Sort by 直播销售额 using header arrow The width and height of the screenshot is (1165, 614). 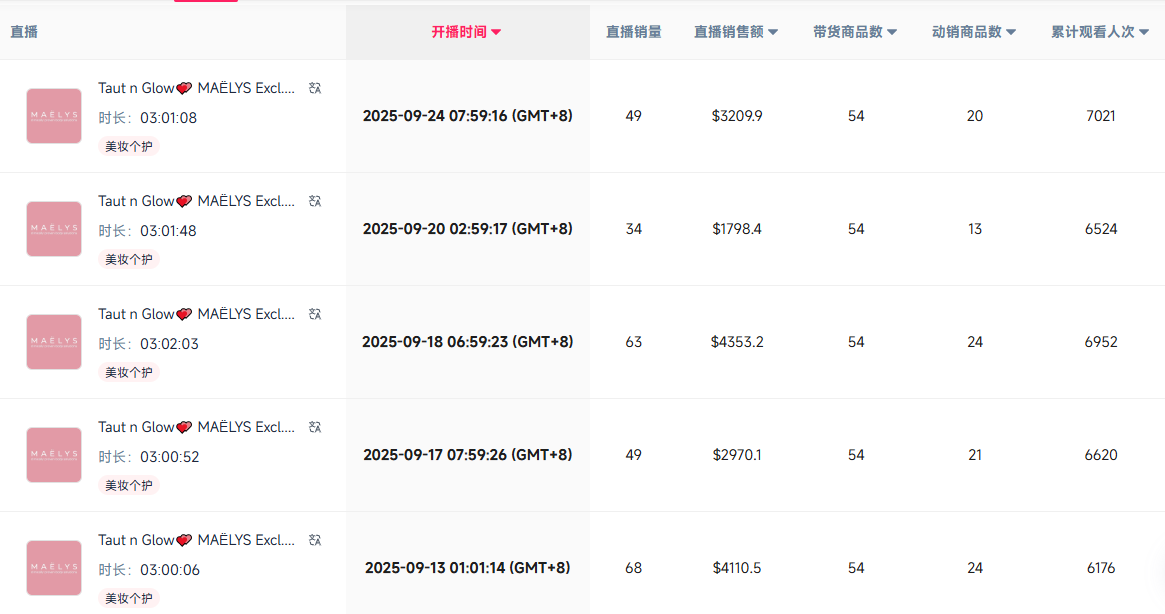tap(773, 32)
